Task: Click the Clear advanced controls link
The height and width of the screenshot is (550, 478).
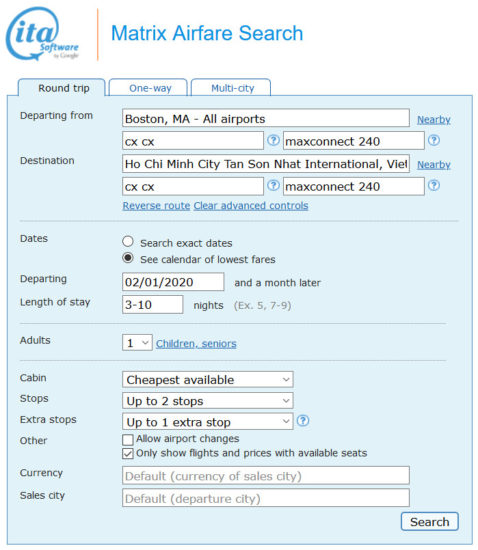Action: (x=251, y=206)
